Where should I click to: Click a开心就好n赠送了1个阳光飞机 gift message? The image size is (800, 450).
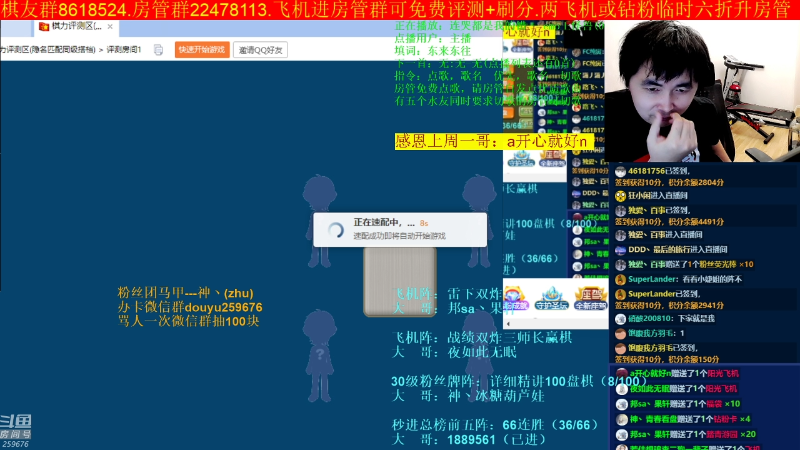coord(684,373)
